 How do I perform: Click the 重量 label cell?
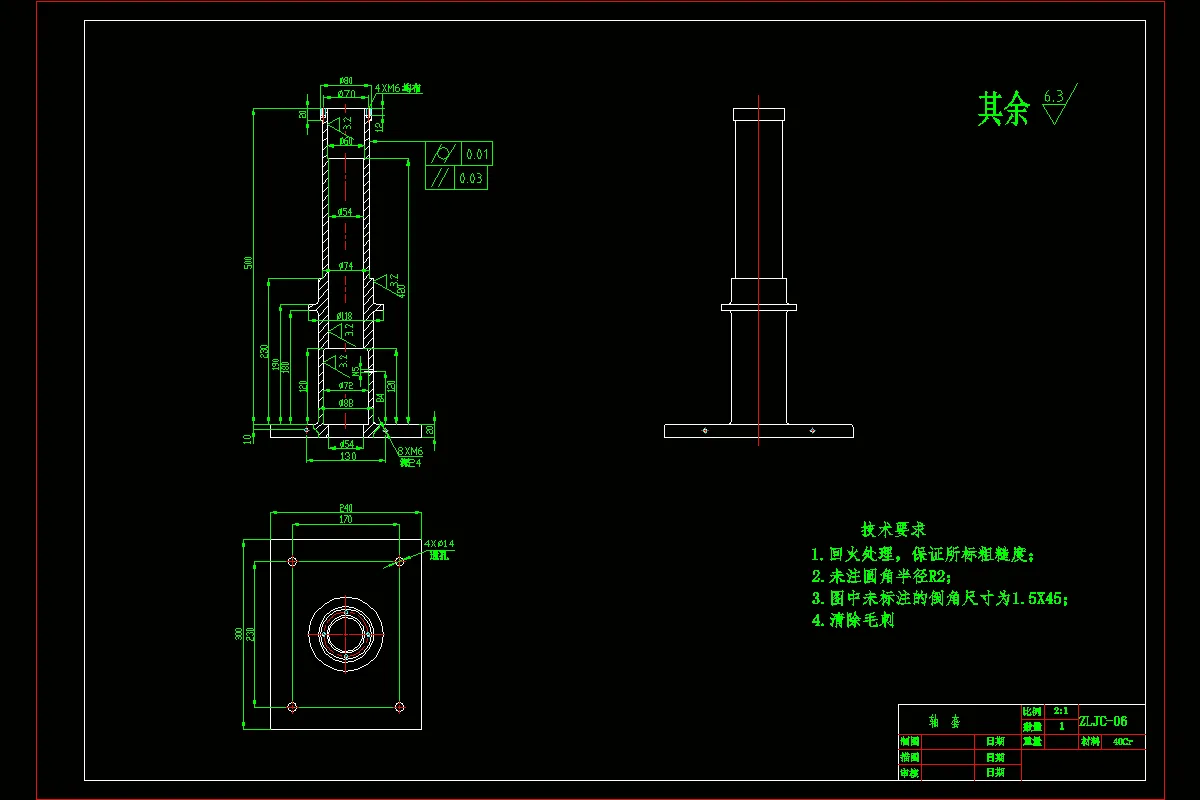coord(1033,742)
